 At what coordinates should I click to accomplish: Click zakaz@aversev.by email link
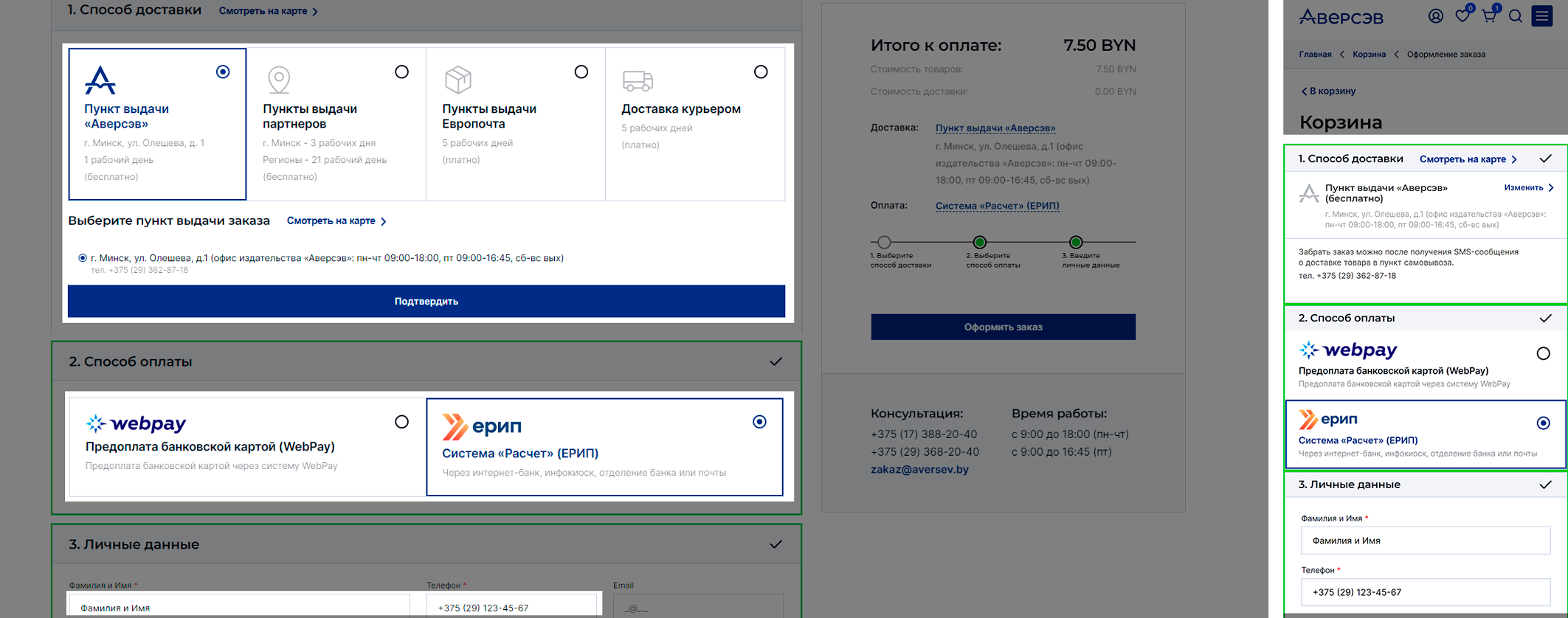[919, 469]
